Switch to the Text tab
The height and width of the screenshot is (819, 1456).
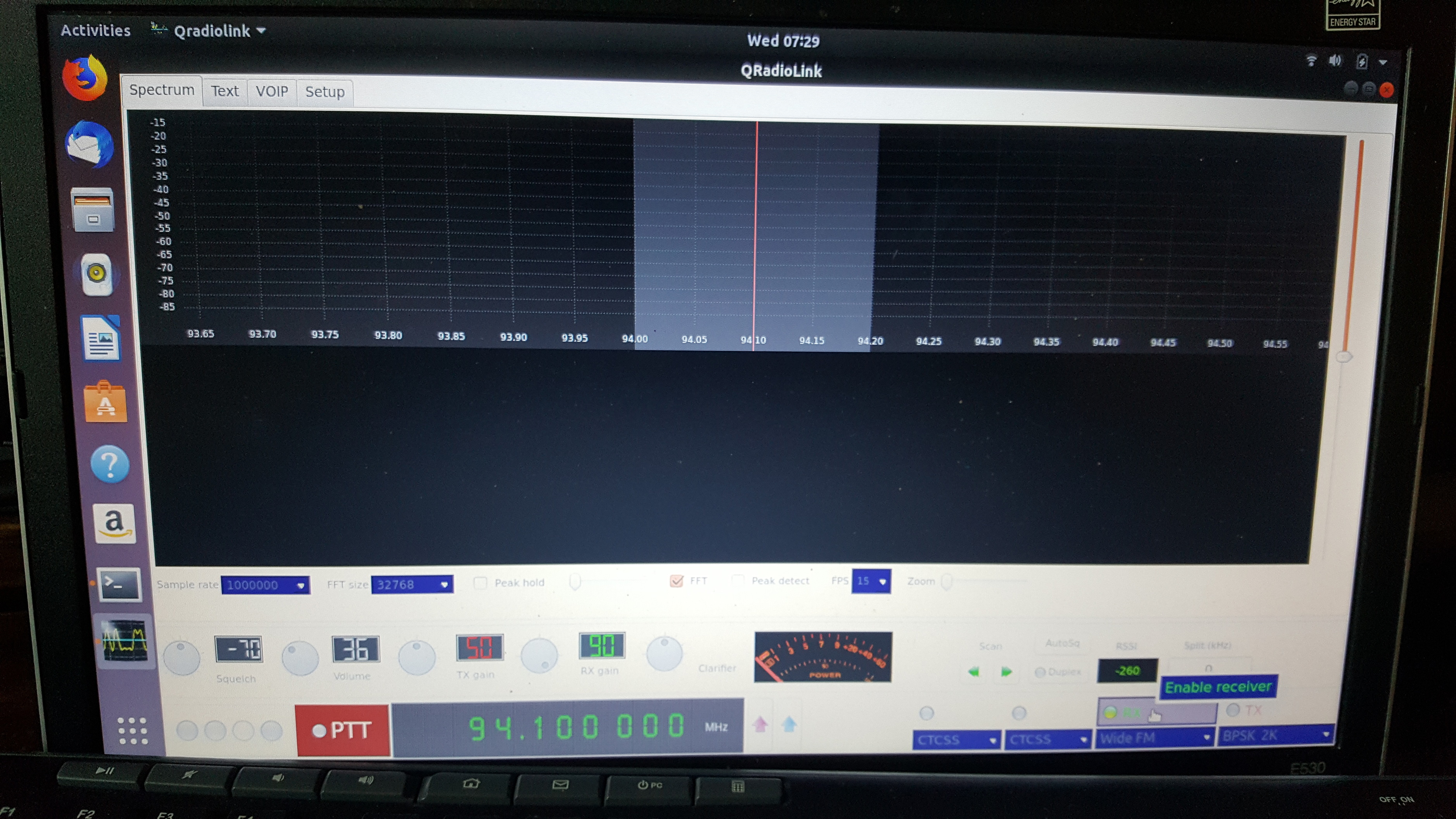pos(225,91)
